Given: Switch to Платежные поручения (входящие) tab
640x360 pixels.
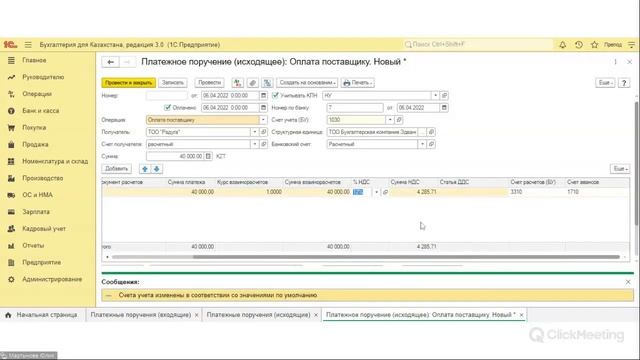Looking at the screenshot, I should click(x=140, y=315).
